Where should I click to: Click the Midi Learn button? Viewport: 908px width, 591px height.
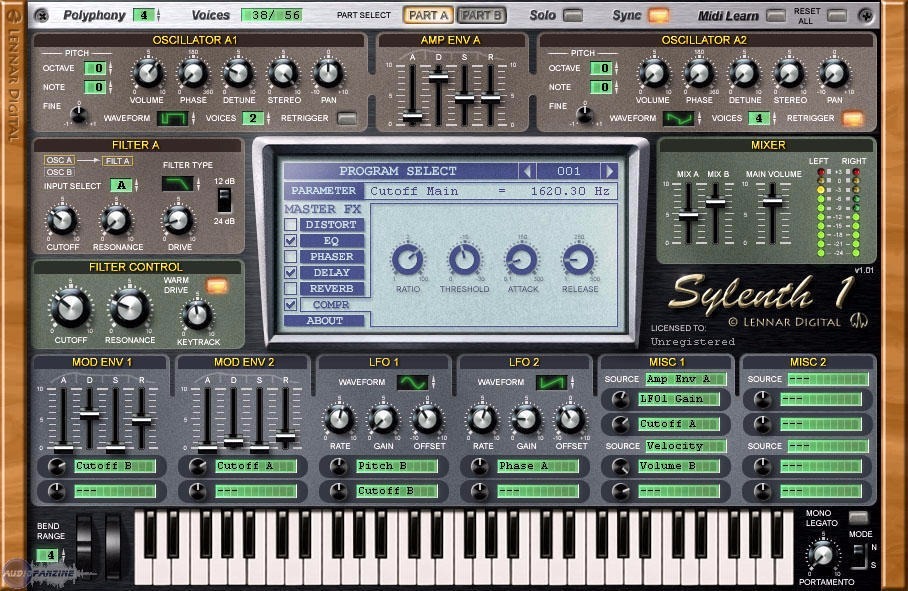[x=776, y=16]
